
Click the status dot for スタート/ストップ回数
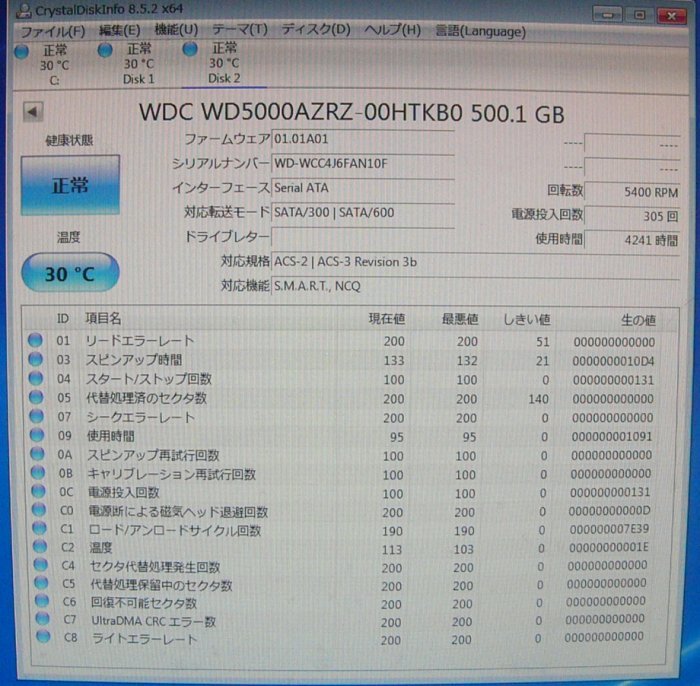pyautogui.click(x=36, y=378)
